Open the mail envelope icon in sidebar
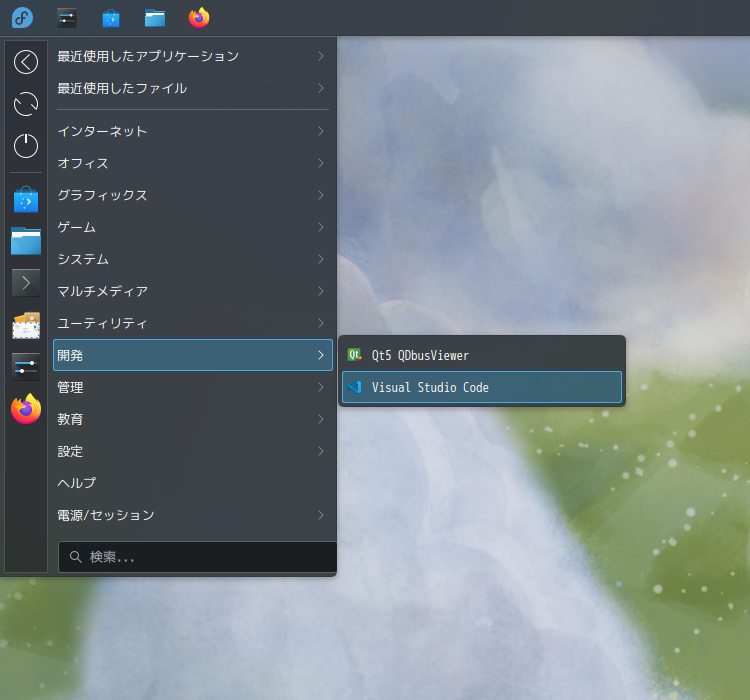This screenshot has height=700, width=750. [26, 325]
